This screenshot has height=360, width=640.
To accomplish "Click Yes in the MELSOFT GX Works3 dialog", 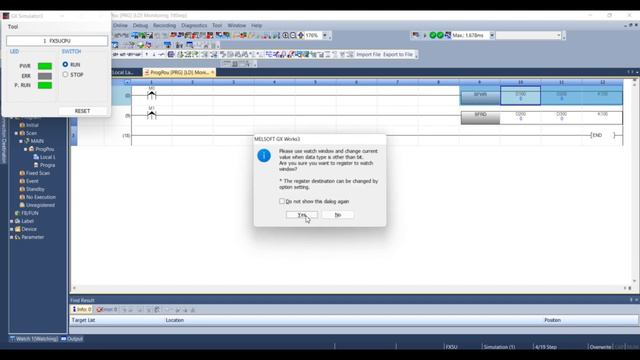I will click(x=302, y=215).
